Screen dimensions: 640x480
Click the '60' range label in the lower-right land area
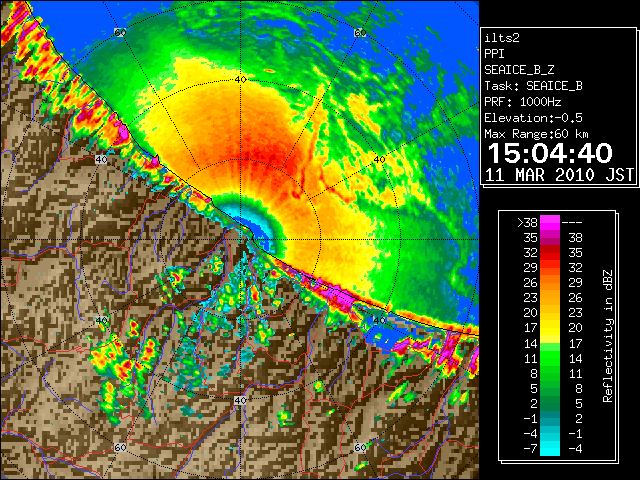point(360,447)
